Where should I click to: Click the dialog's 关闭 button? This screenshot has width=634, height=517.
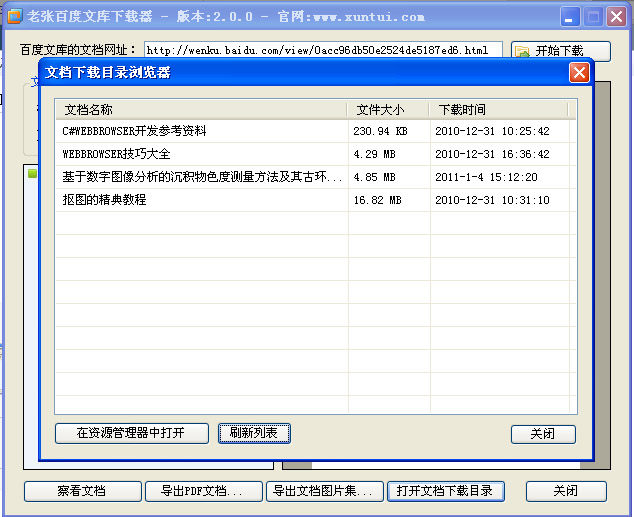(543, 434)
